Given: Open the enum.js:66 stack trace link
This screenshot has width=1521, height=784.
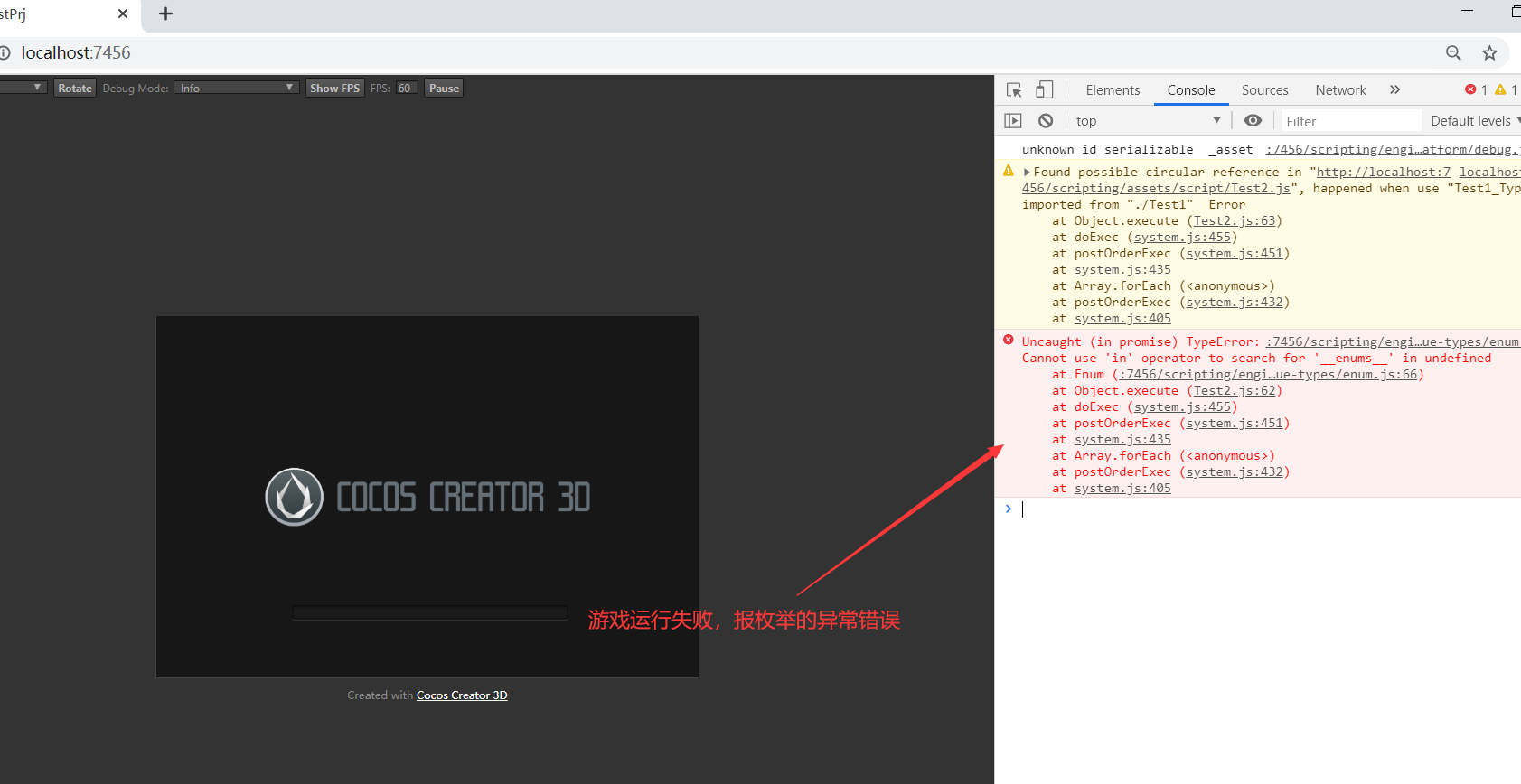Looking at the screenshot, I should 1268,375.
